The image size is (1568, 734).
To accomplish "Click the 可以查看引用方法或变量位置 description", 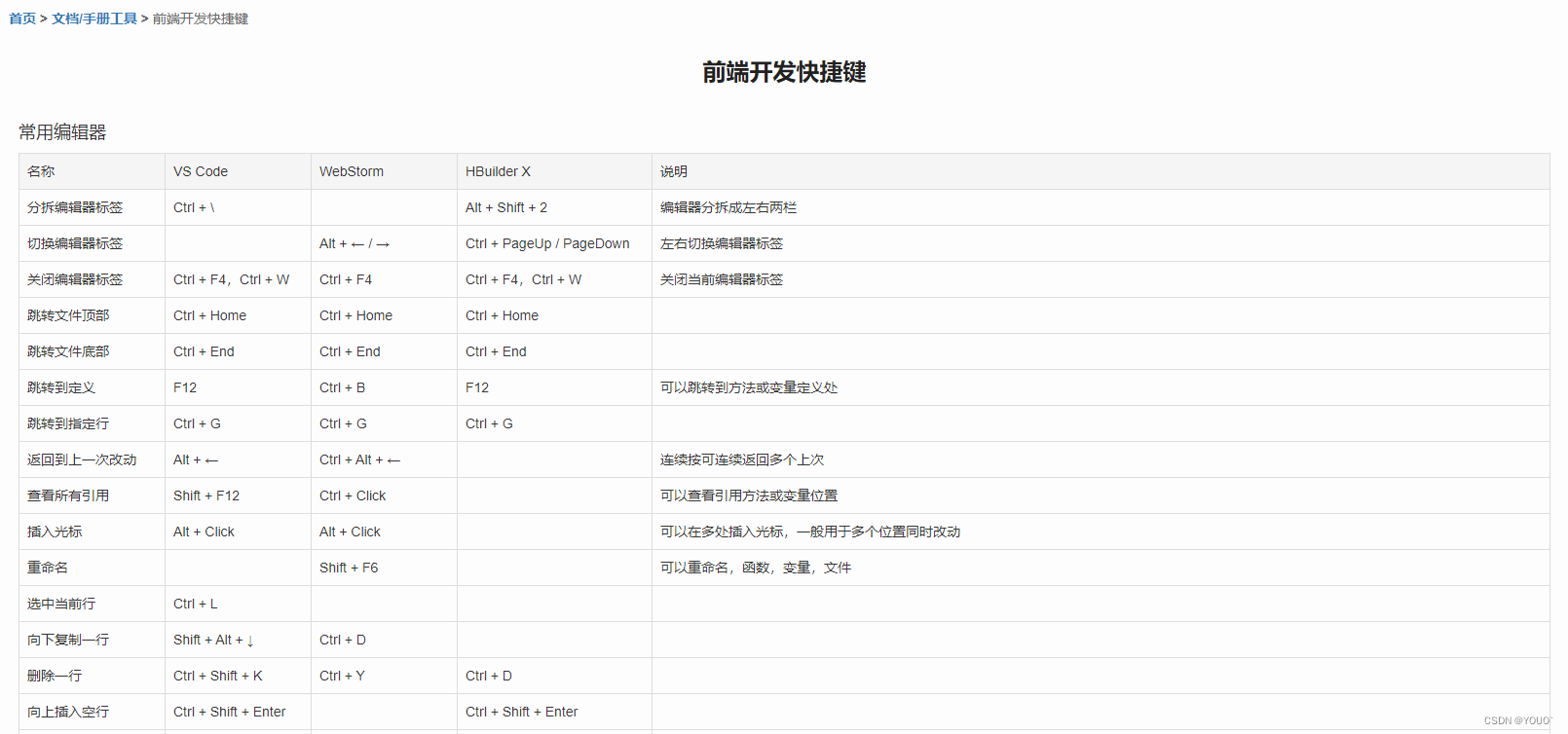I will [749, 495].
